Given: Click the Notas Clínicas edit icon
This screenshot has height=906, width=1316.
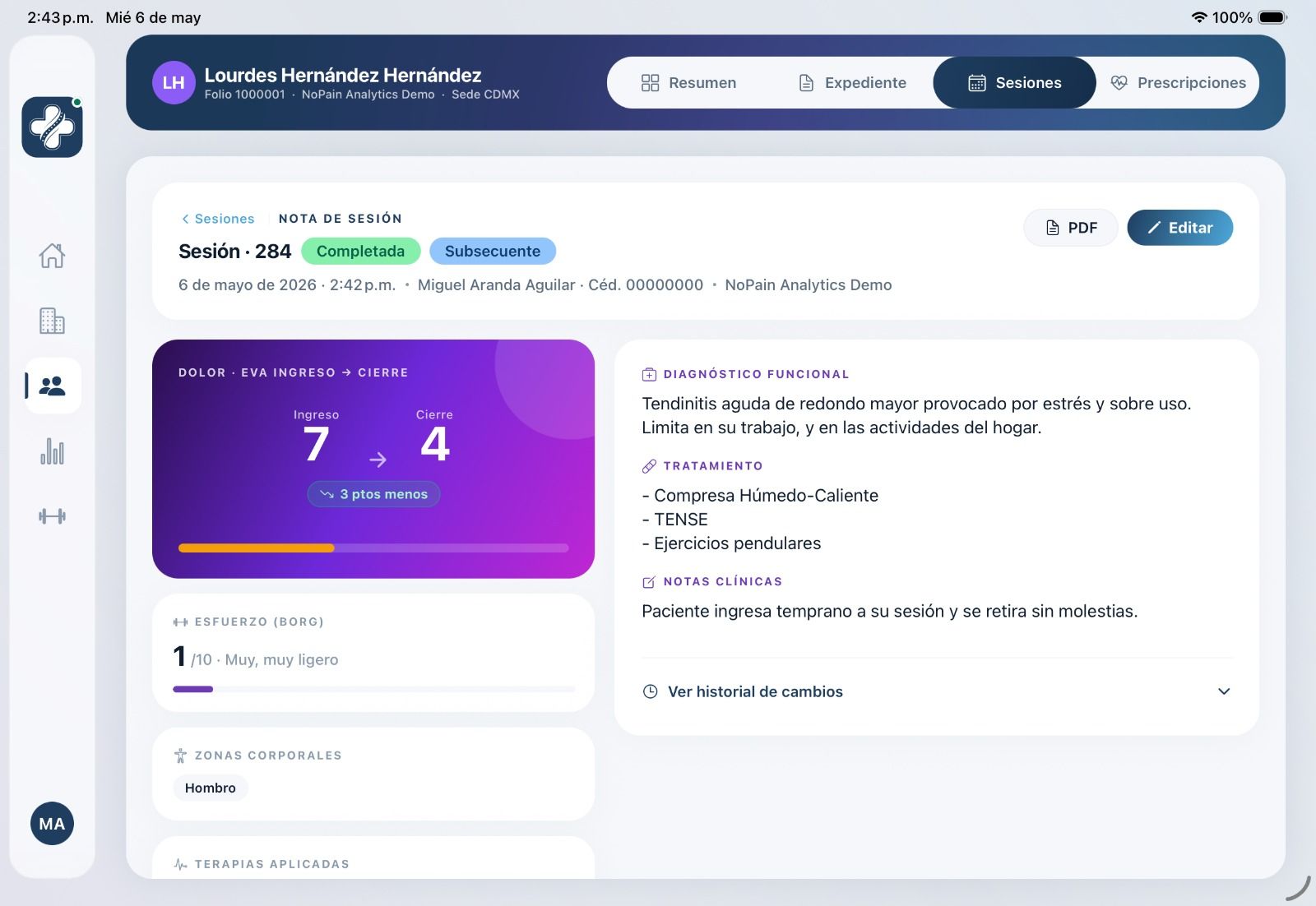Looking at the screenshot, I should click(x=649, y=582).
